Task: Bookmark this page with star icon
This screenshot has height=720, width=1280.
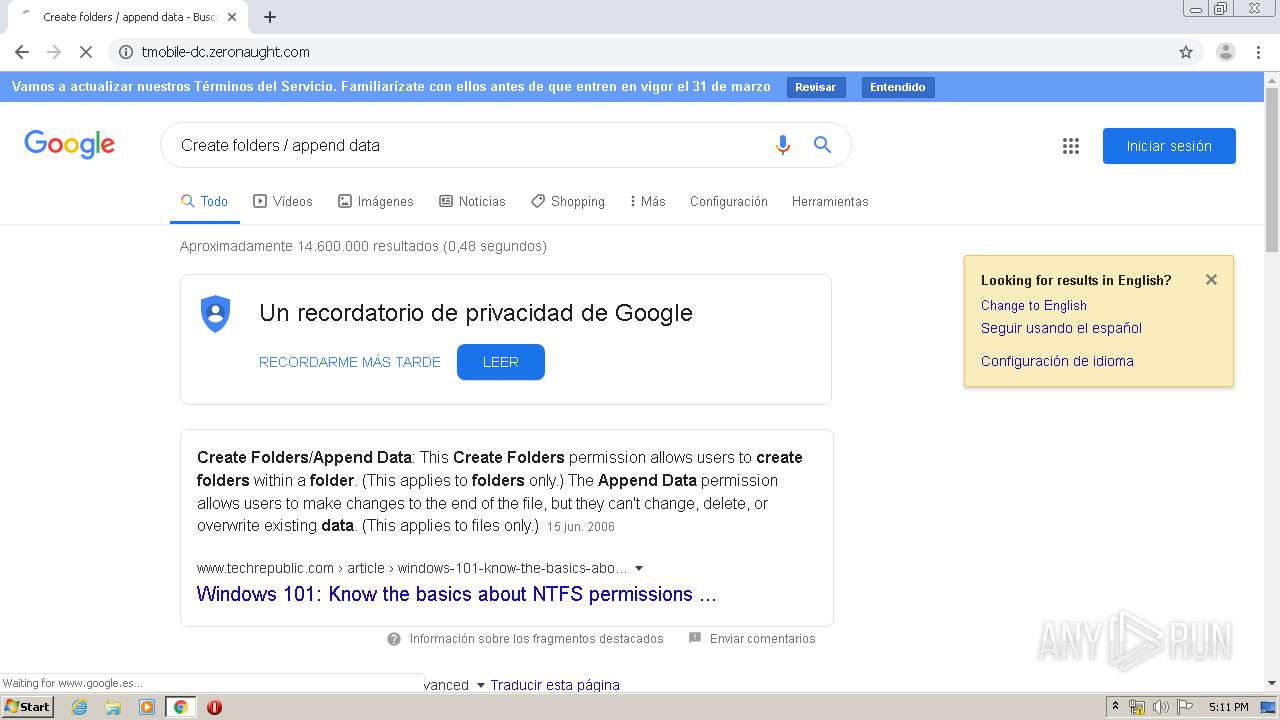Action: tap(1186, 52)
